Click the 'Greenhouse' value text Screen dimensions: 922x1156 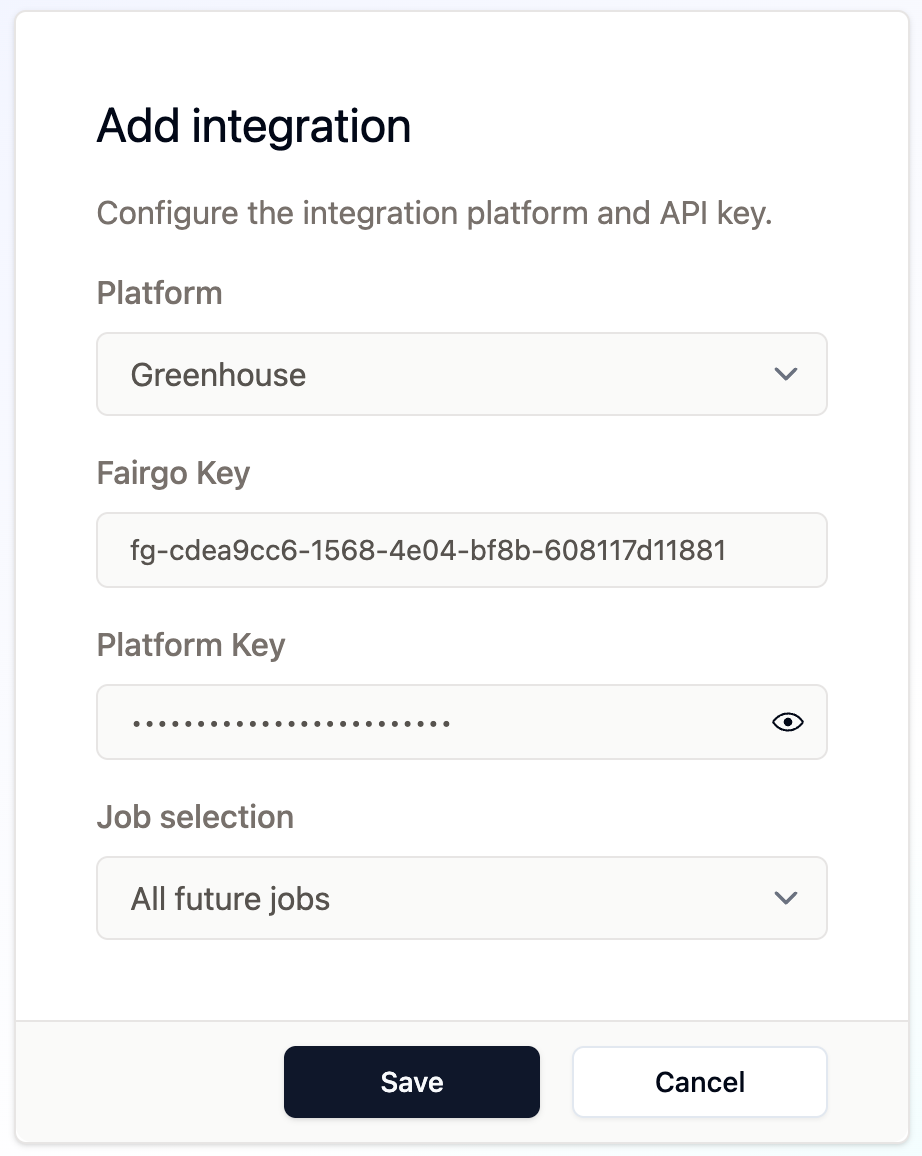pyautogui.click(x=218, y=375)
